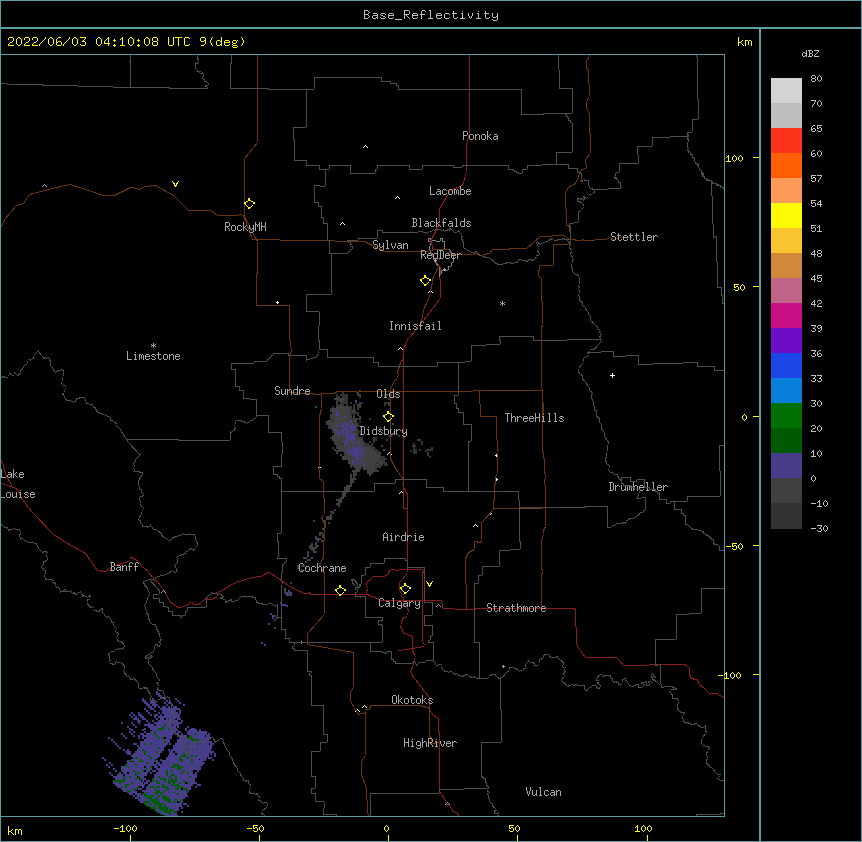This screenshot has height=842, width=862.
Task: Click the Limestone label
Action: 153,356
